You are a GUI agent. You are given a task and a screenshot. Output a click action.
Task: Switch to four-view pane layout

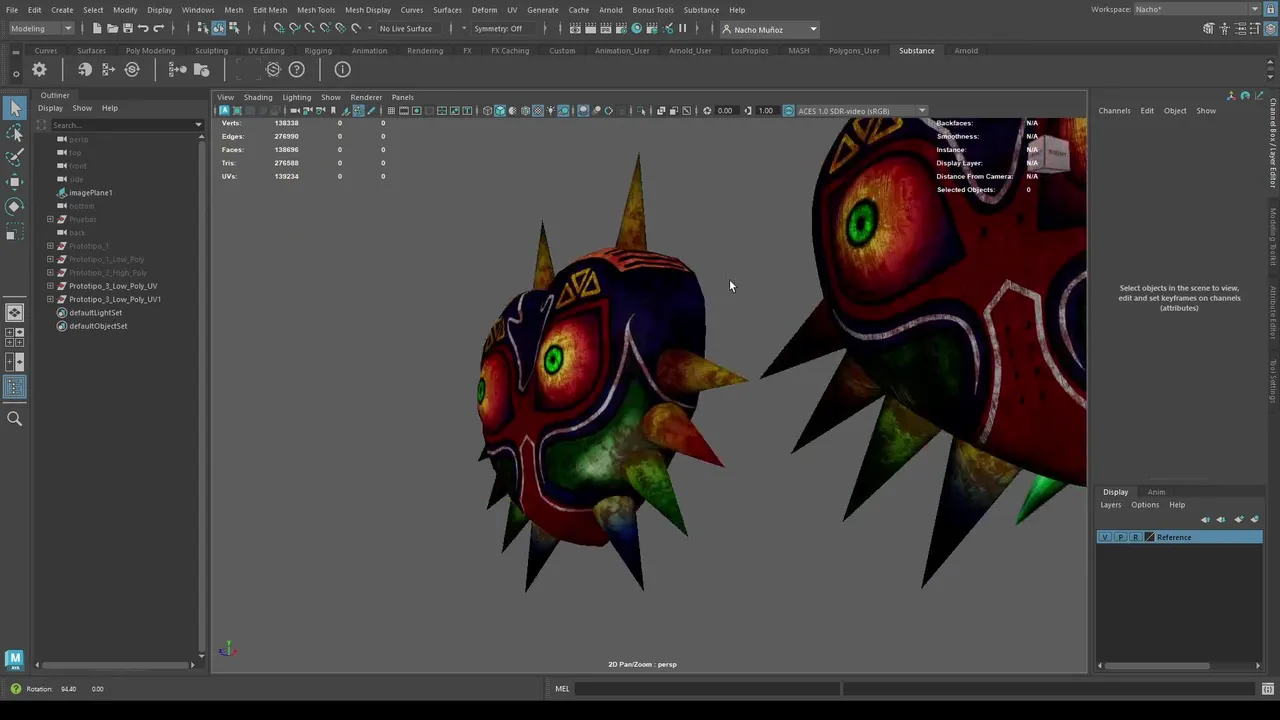coord(15,338)
